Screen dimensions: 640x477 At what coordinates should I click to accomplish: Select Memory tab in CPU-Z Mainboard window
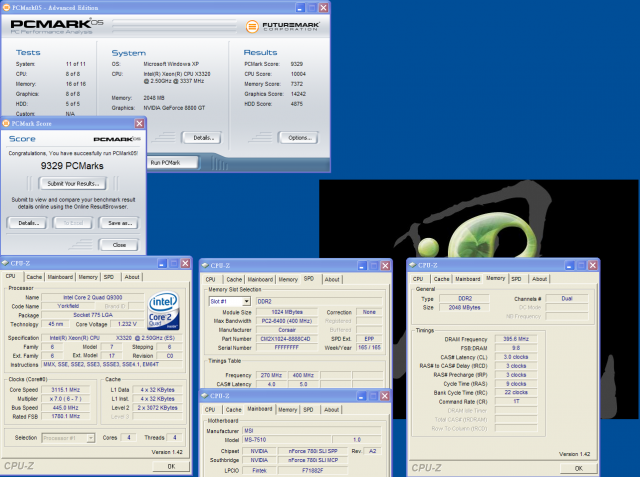[x=287, y=410]
